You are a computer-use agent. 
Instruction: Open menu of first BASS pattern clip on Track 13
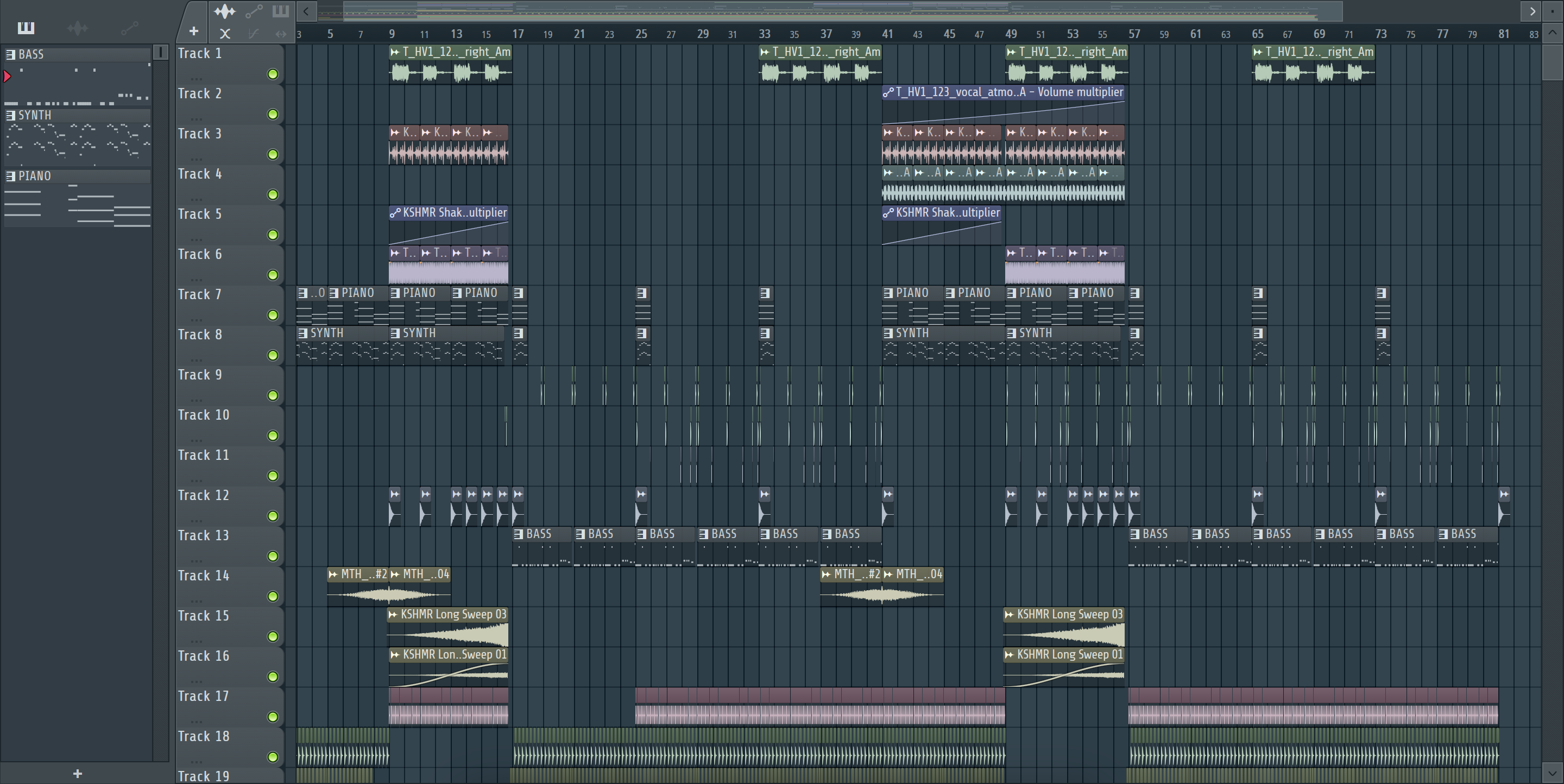point(519,534)
